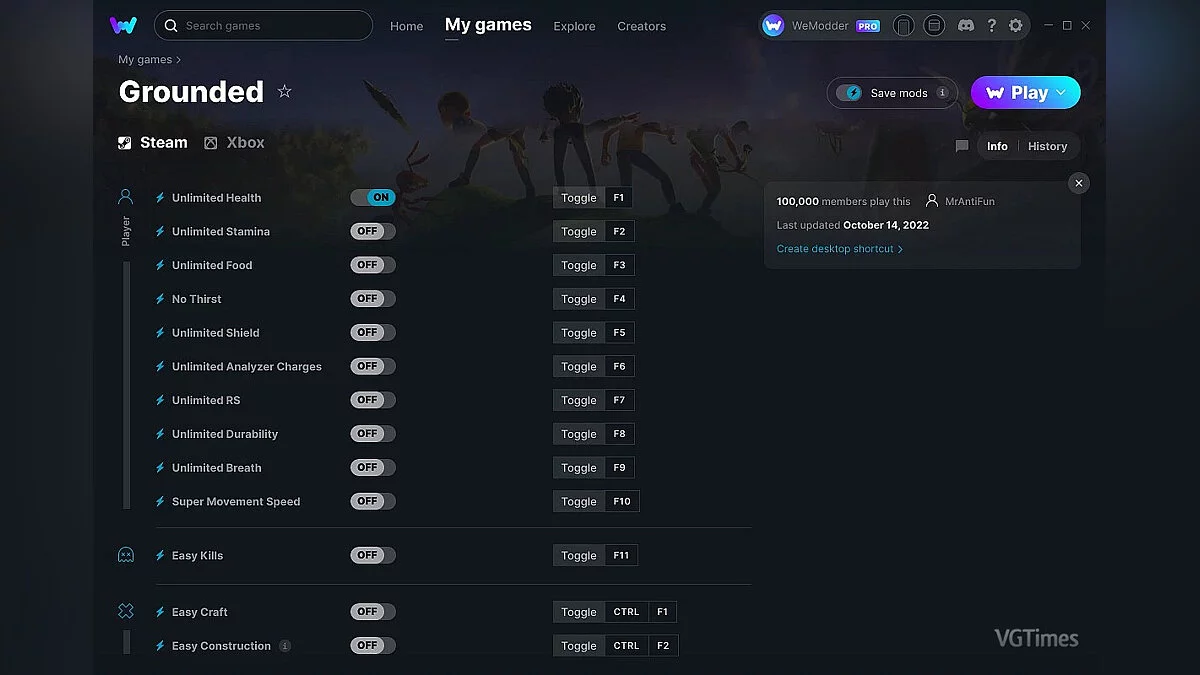Enable Unlimited Stamina toggle

[373, 231]
